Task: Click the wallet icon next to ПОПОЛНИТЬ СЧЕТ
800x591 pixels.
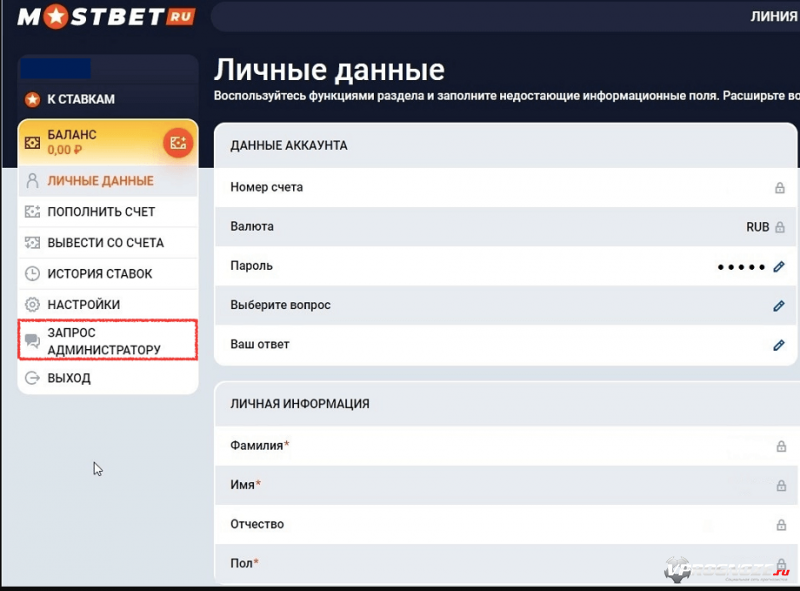Action: (x=31, y=211)
